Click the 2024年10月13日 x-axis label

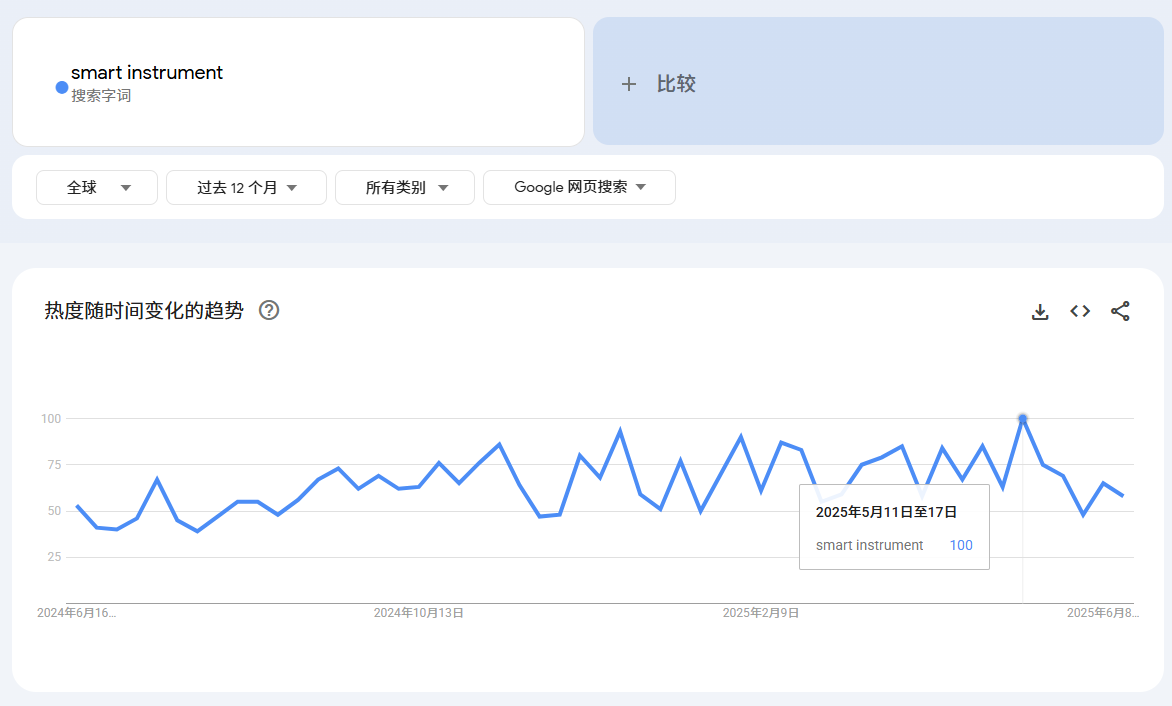[x=418, y=613]
